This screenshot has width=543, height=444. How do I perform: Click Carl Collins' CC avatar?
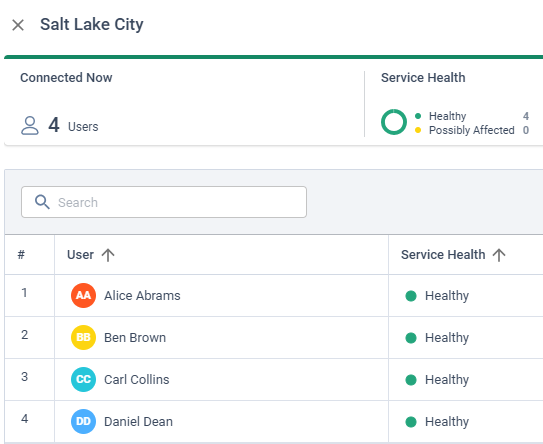[x=83, y=379]
